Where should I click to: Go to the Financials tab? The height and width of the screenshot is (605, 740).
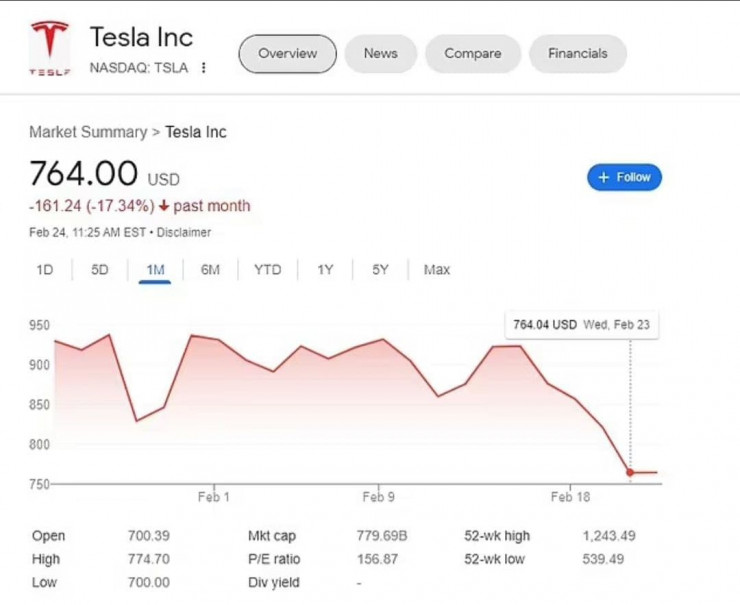577,54
